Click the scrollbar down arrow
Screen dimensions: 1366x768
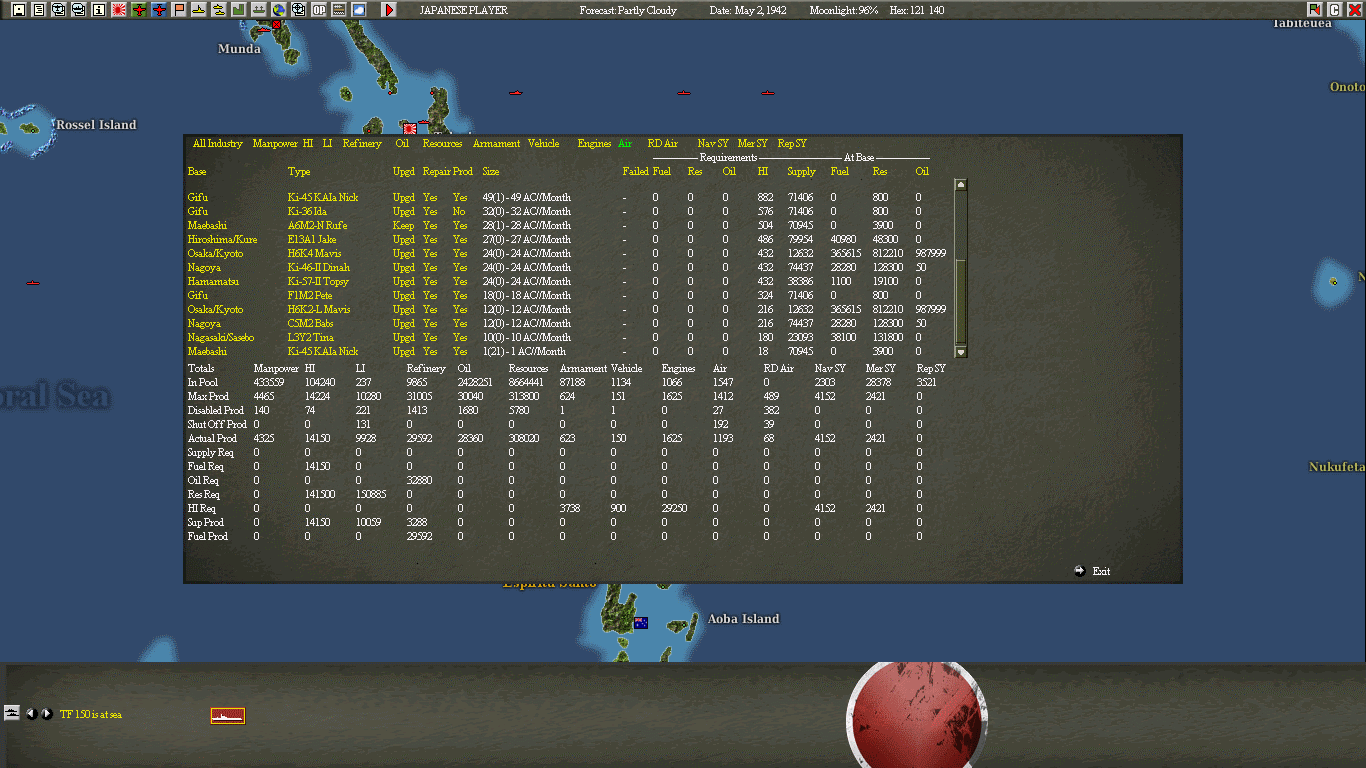tap(960, 351)
